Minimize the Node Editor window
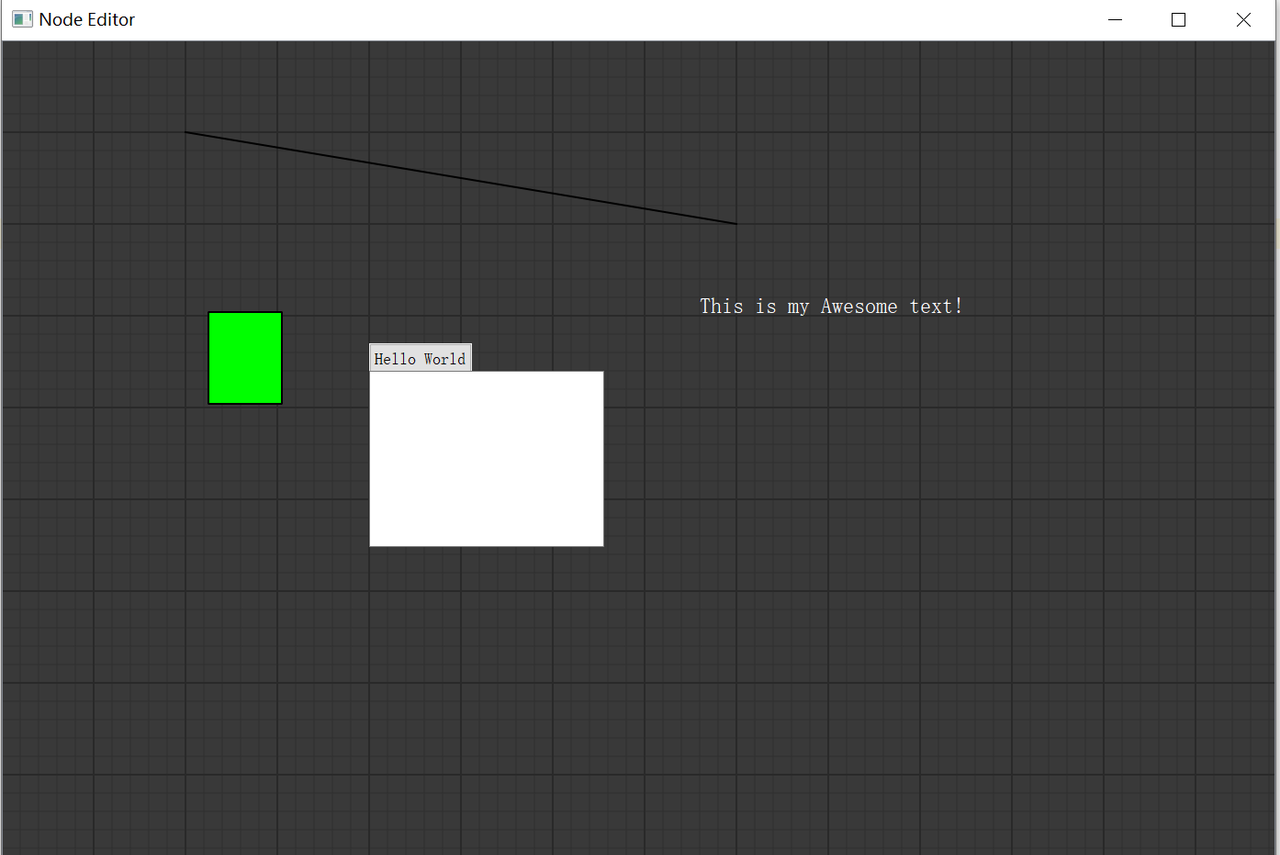This screenshot has height=855, width=1280. tap(1115, 19)
